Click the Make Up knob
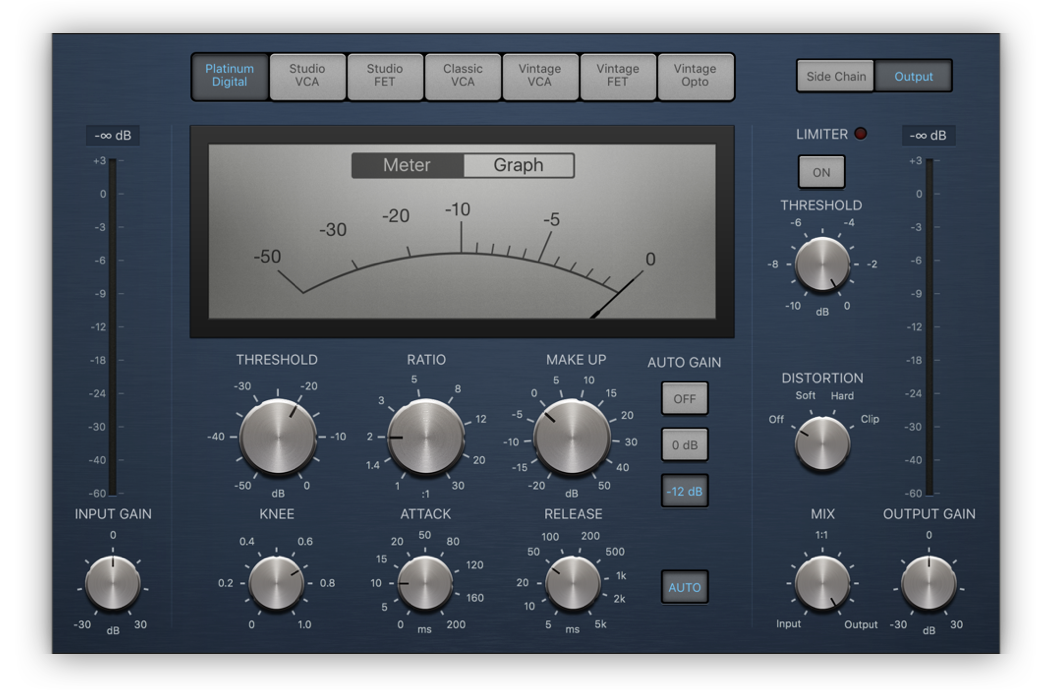1052x691 pixels. [x=573, y=436]
